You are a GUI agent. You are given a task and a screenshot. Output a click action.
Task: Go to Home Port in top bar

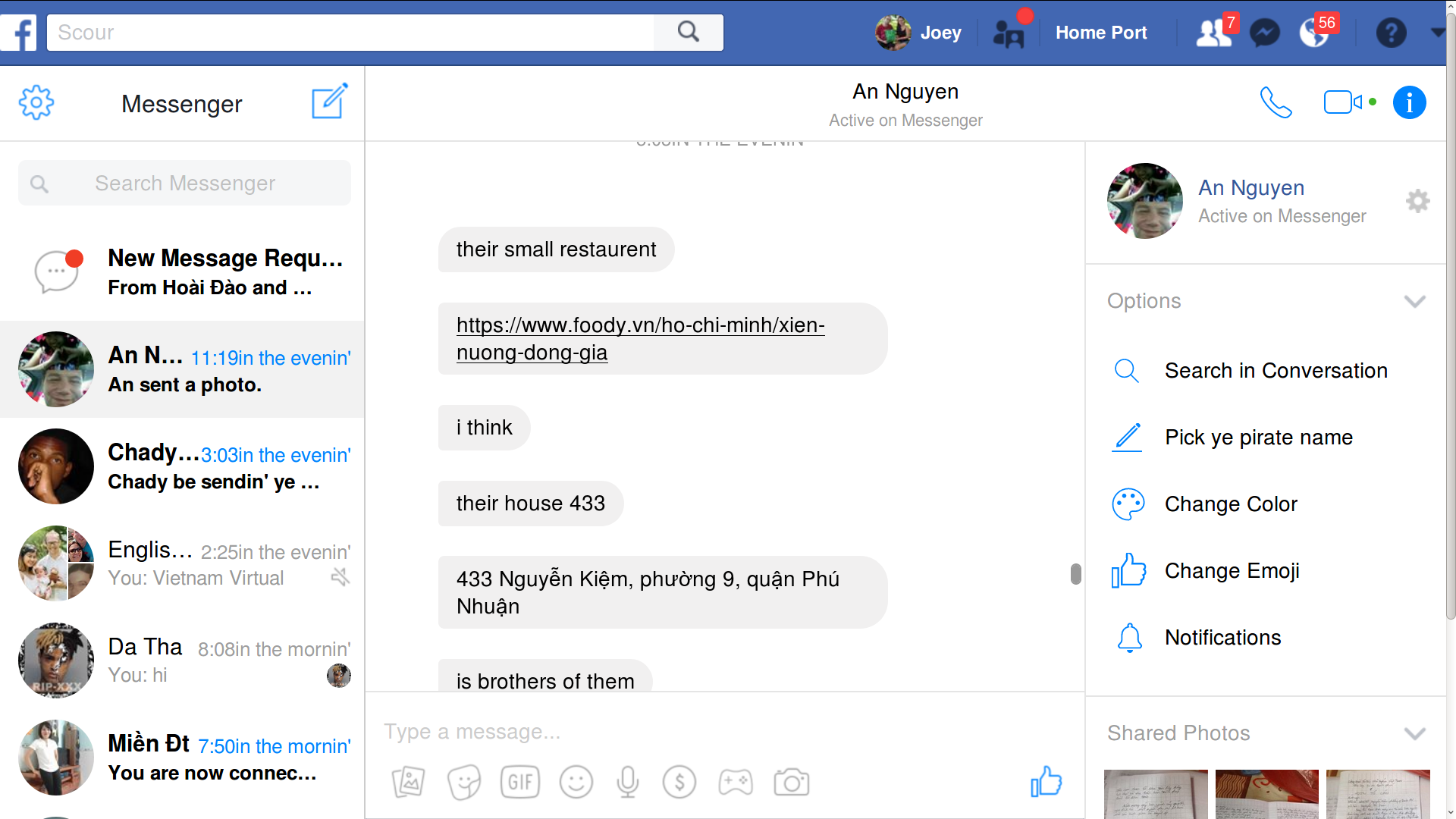point(1101,33)
